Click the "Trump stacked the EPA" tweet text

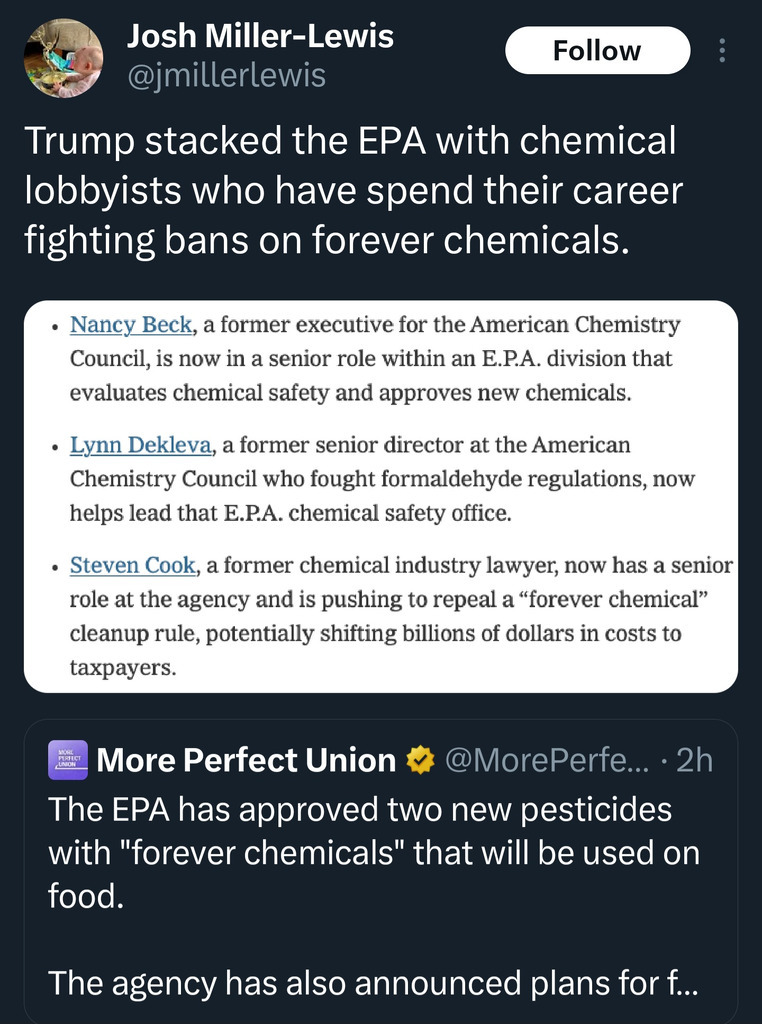click(x=350, y=190)
